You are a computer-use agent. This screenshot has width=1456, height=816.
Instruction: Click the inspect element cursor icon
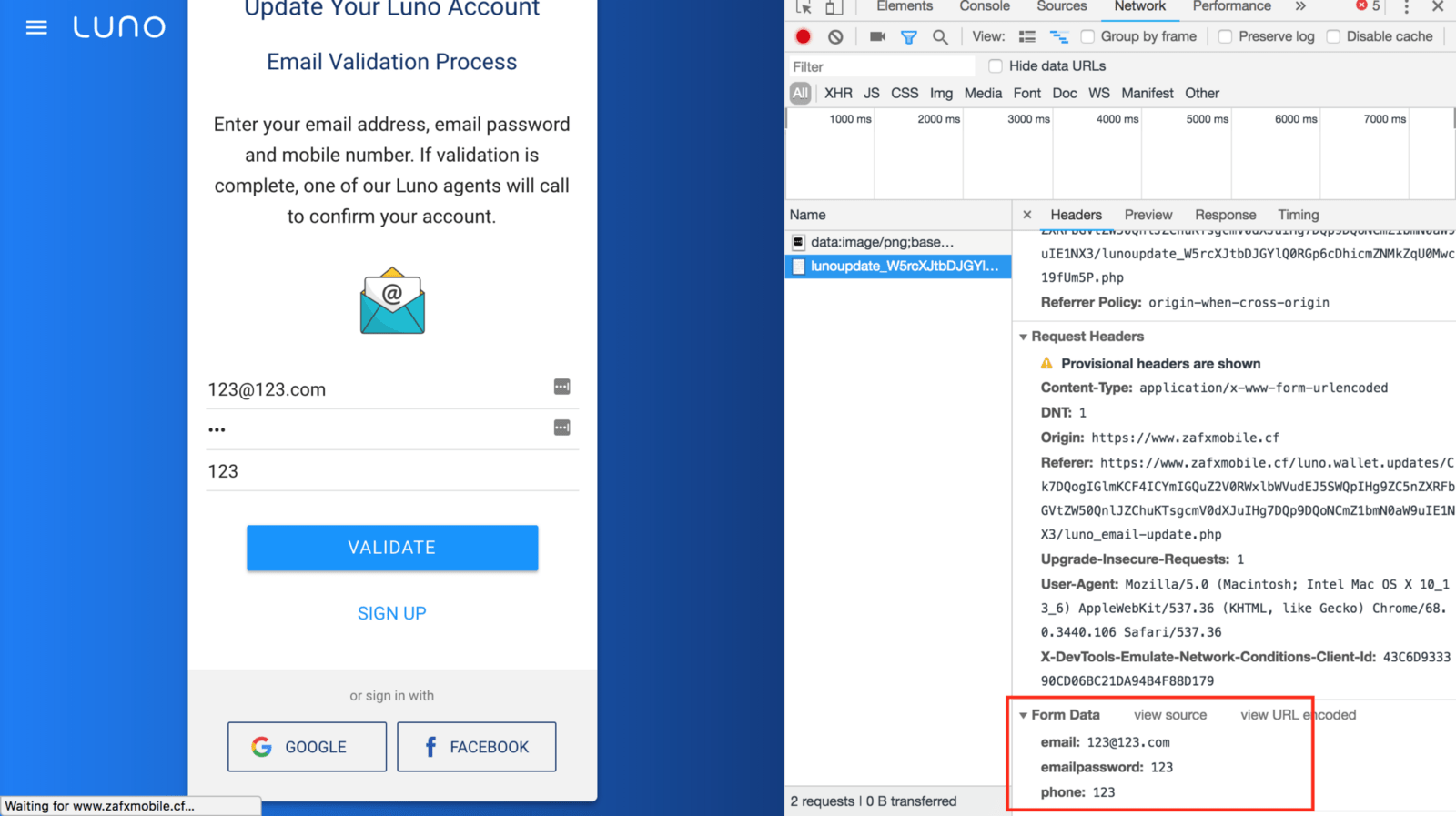click(x=804, y=7)
